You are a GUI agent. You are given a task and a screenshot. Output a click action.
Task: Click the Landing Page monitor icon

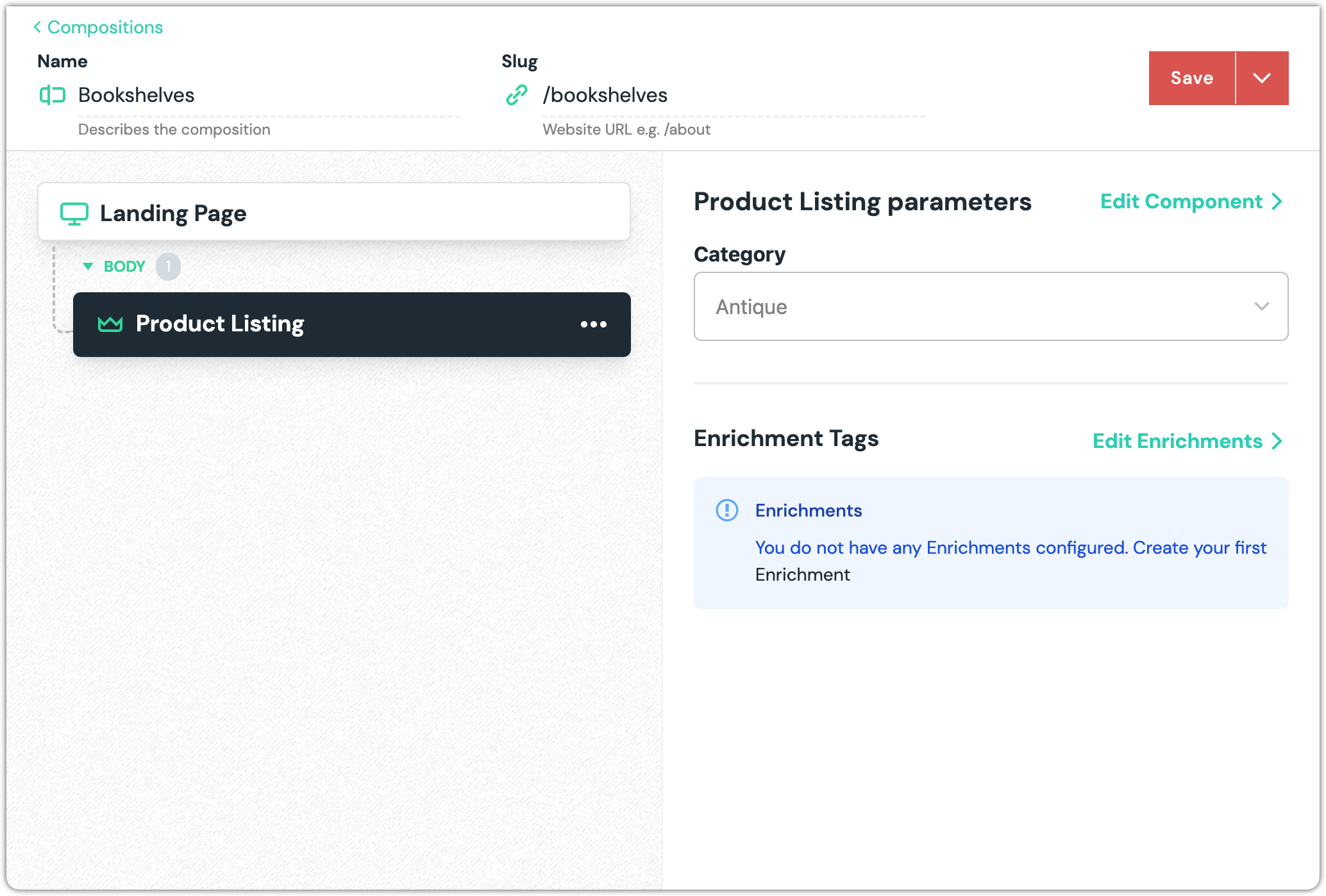point(74,213)
